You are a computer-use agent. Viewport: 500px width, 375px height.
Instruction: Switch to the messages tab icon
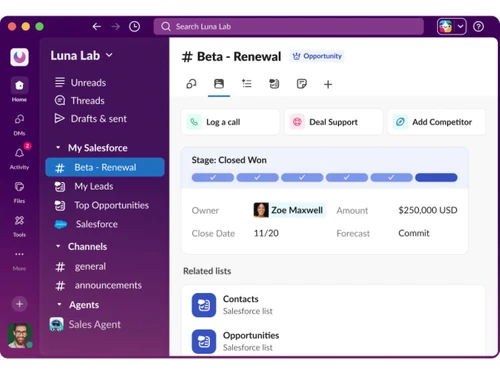[x=191, y=84]
